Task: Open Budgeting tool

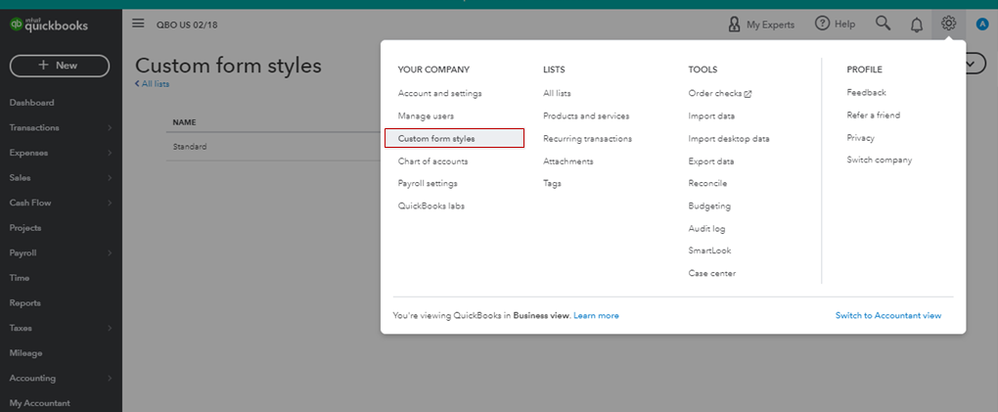Action: point(710,206)
